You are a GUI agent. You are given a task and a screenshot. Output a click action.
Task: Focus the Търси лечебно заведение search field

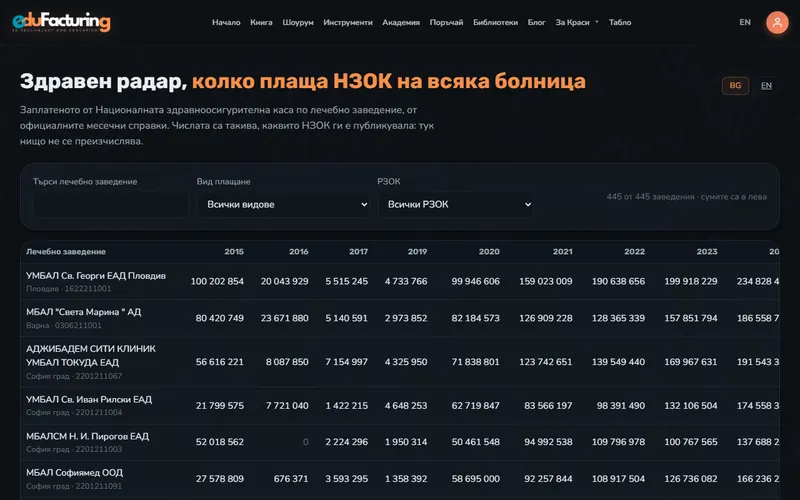(111, 205)
